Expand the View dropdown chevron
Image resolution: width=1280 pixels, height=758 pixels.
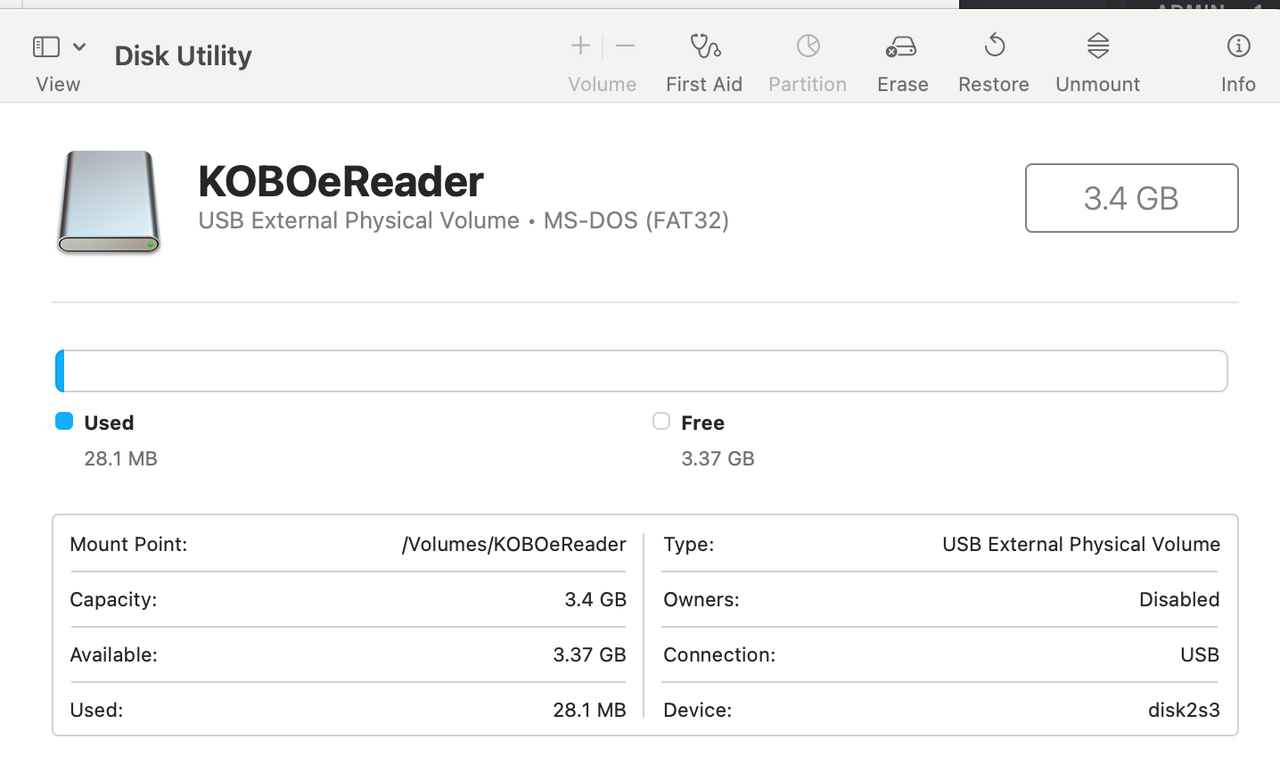pyautogui.click(x=79, y=46)
